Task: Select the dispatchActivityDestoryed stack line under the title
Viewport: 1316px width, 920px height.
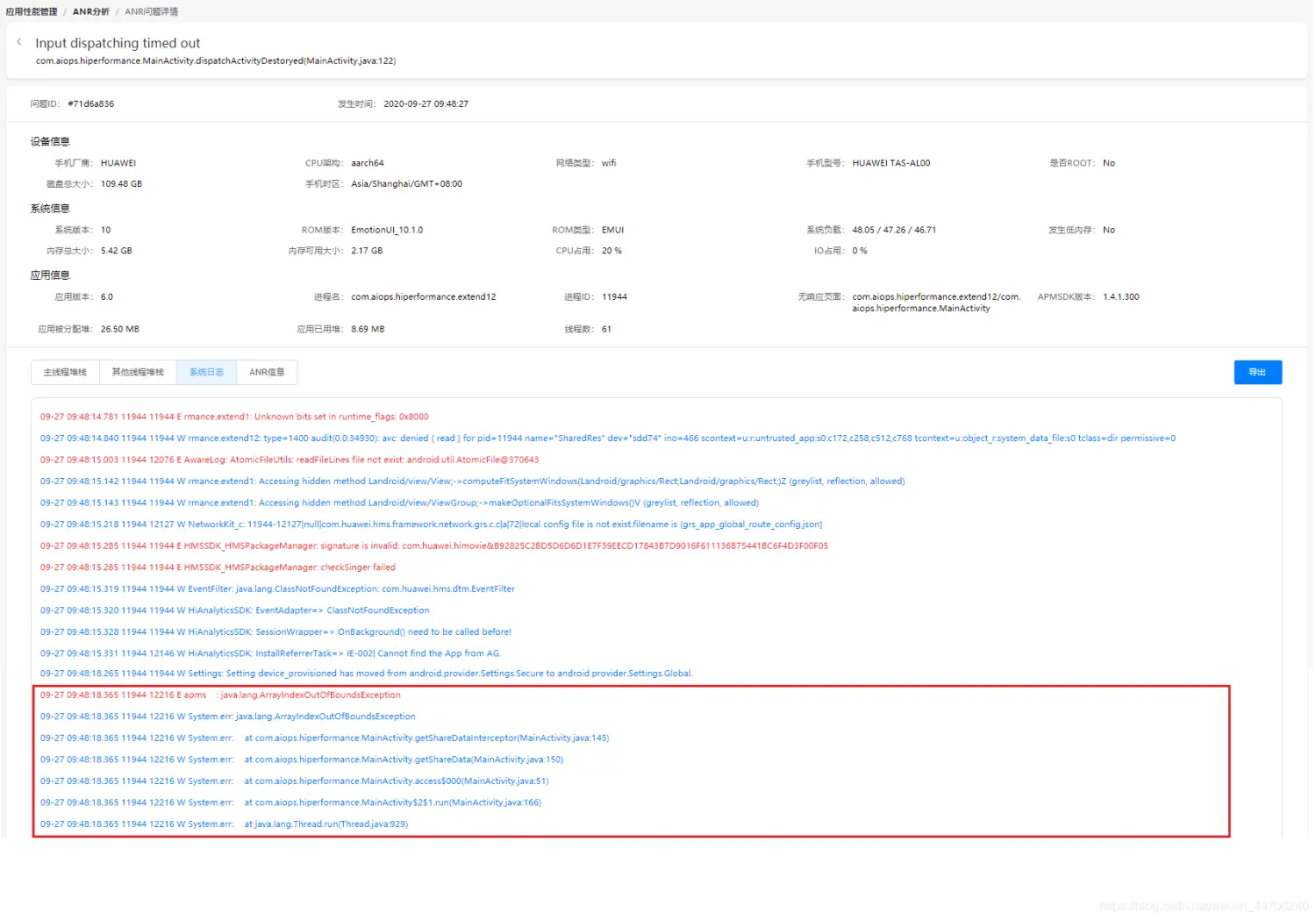Action: click(x=216, y=61)
